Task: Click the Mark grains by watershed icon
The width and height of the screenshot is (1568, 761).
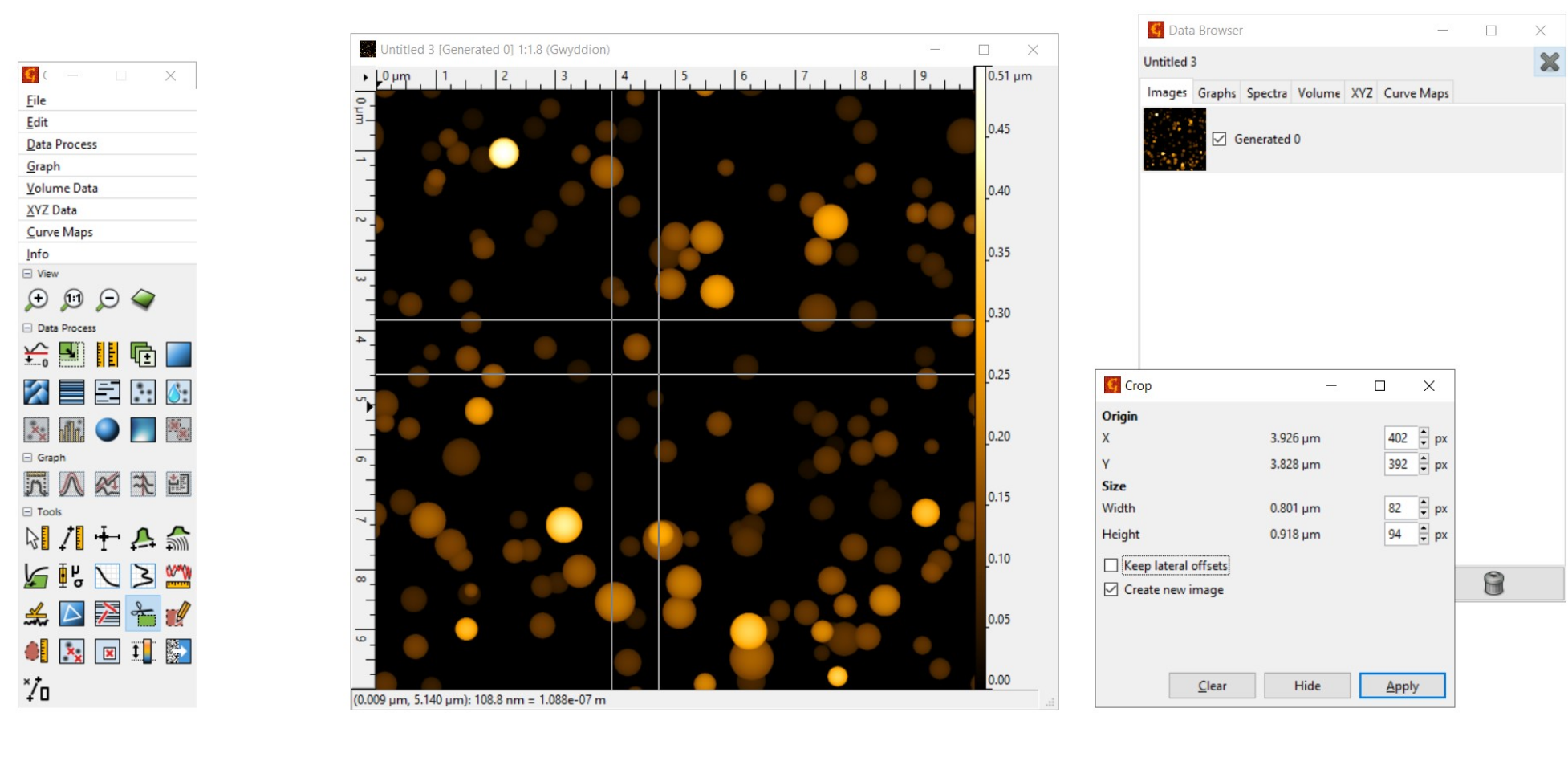Action: coord(178,392)
